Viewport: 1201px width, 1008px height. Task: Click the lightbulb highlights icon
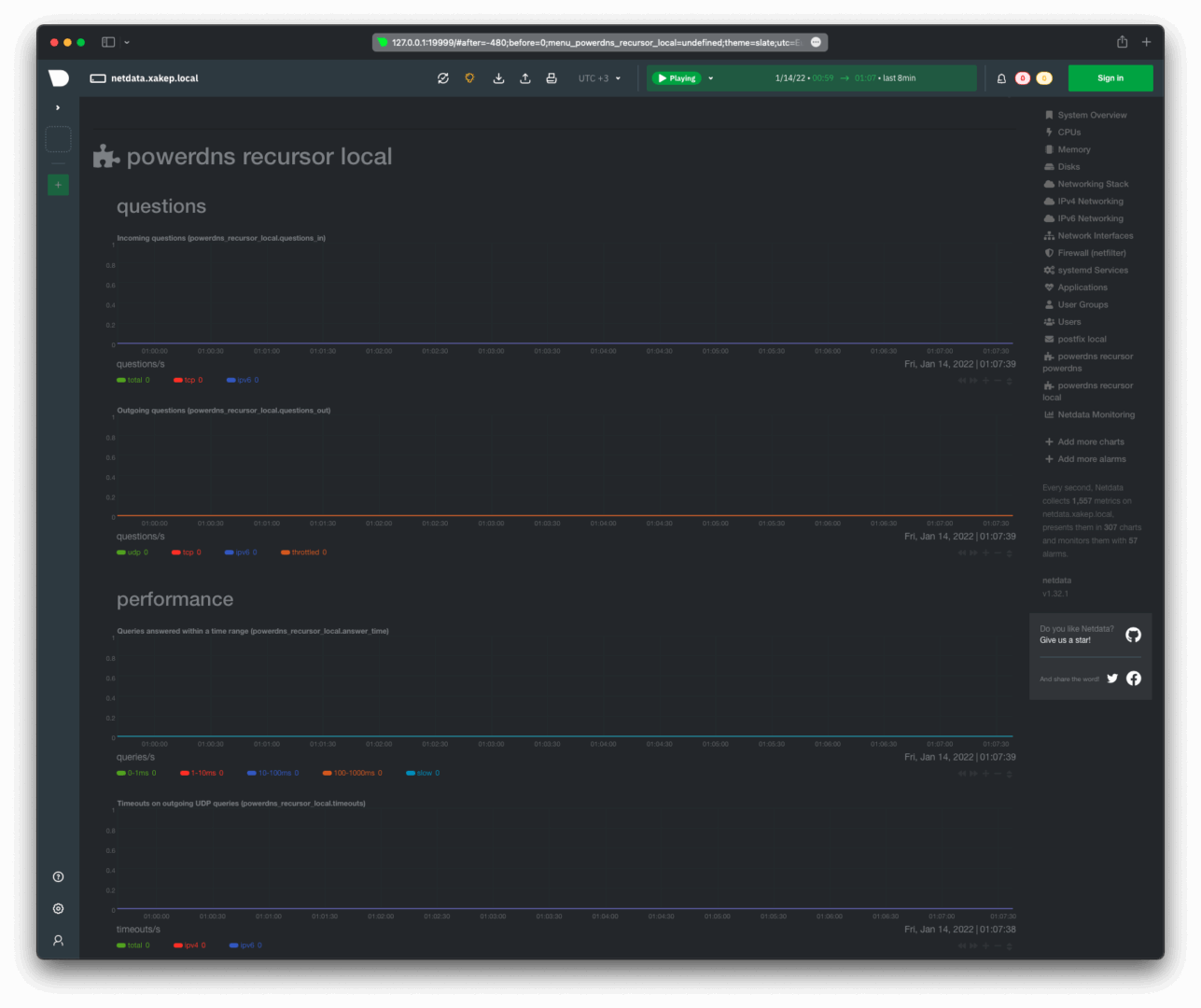pyautogui.click(x=469, y=78)
